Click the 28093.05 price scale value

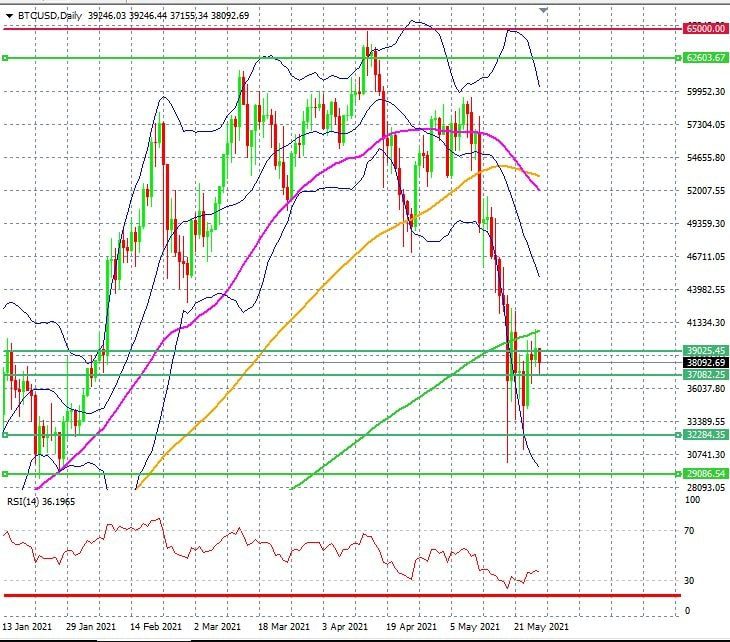click(706, 487)
